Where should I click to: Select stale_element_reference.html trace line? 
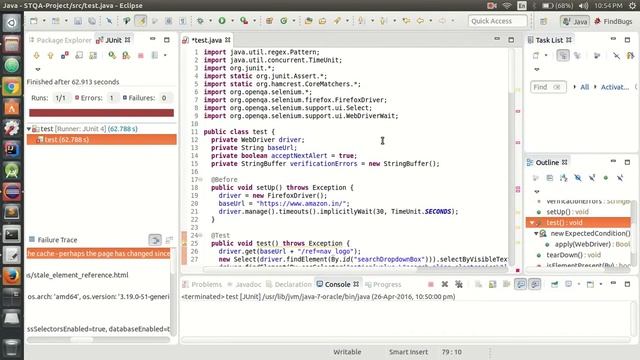[98, 275]
